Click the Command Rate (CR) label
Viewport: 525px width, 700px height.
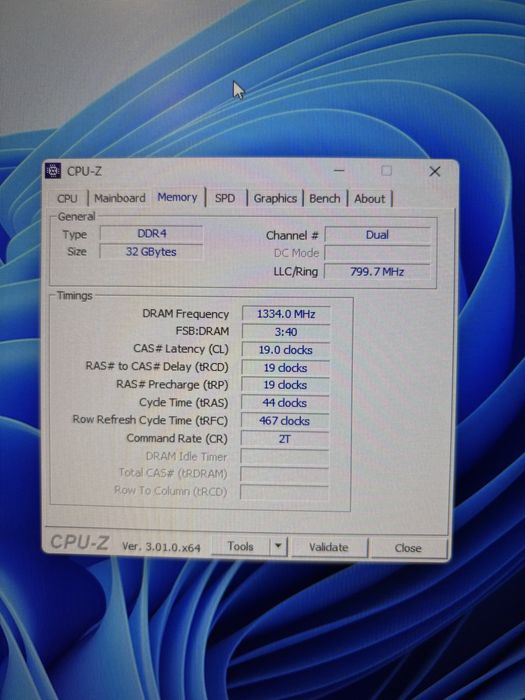[x=177, y=438]
